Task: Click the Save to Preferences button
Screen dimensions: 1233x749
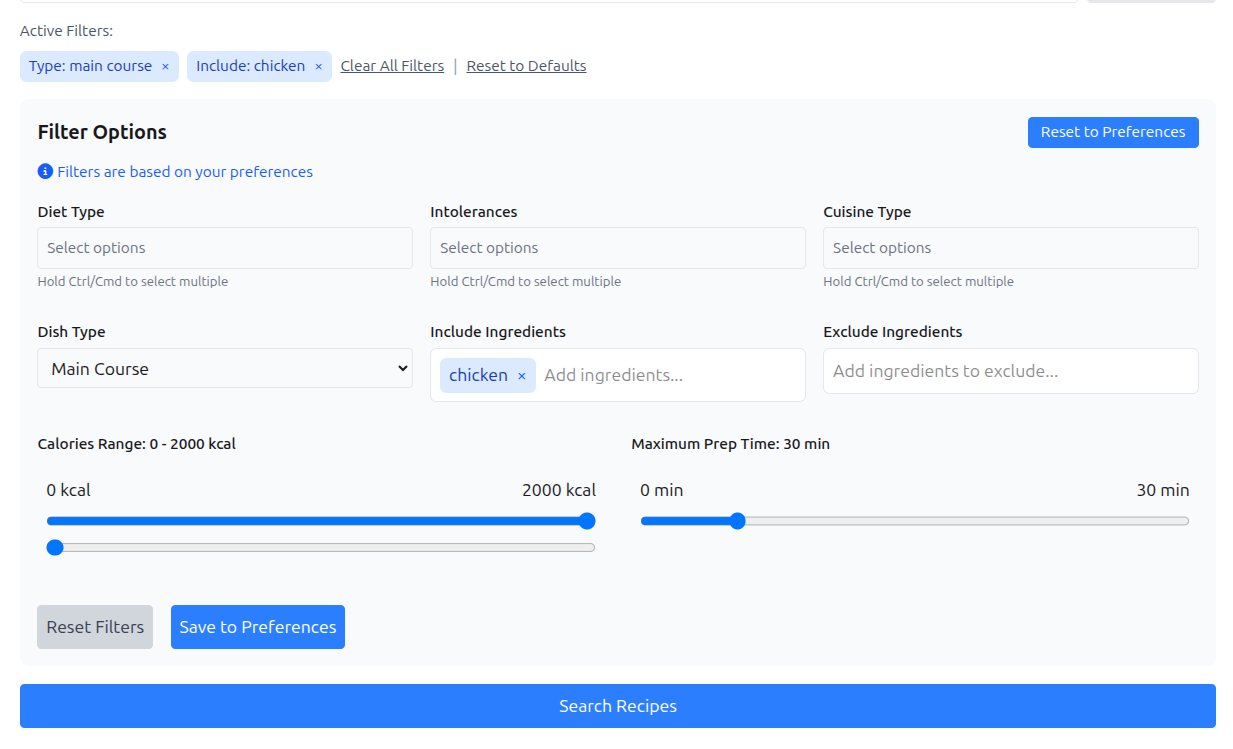Action: coord(258,627)
